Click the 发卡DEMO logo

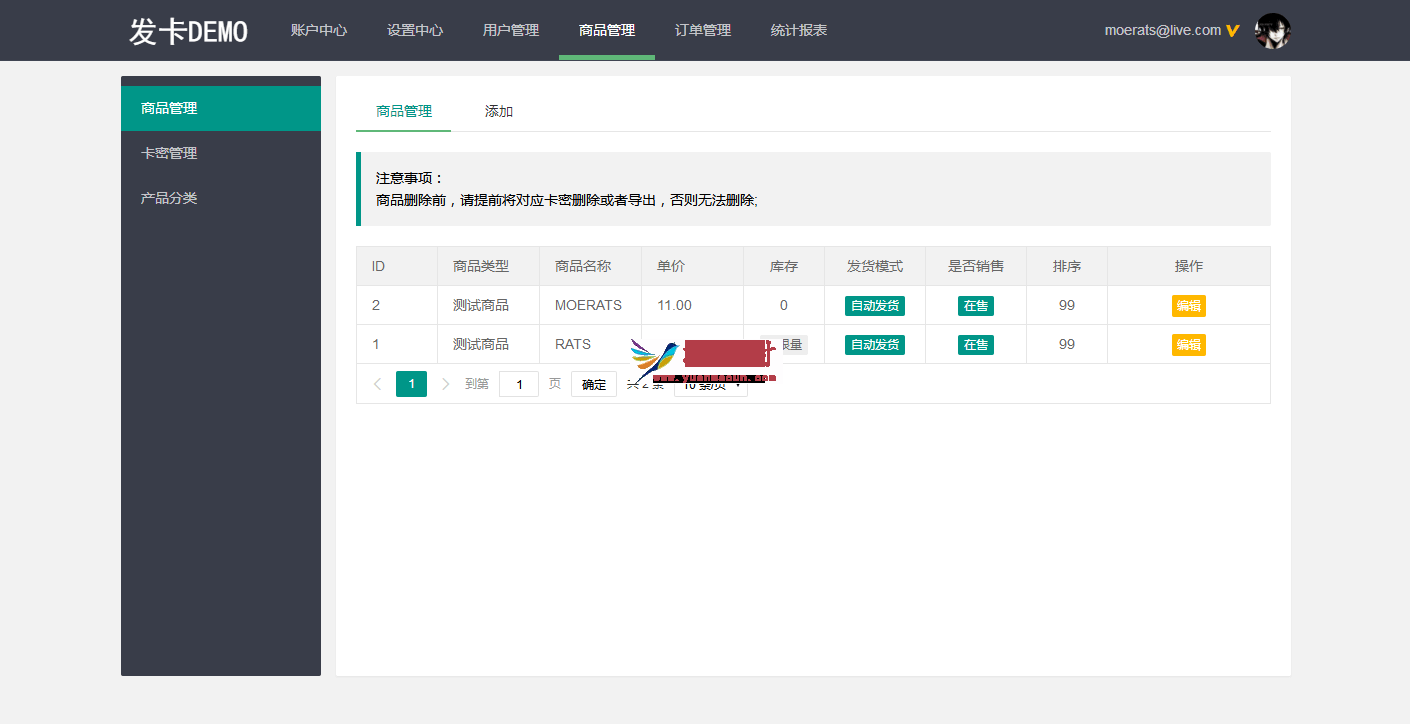click(x=188, y=31)
